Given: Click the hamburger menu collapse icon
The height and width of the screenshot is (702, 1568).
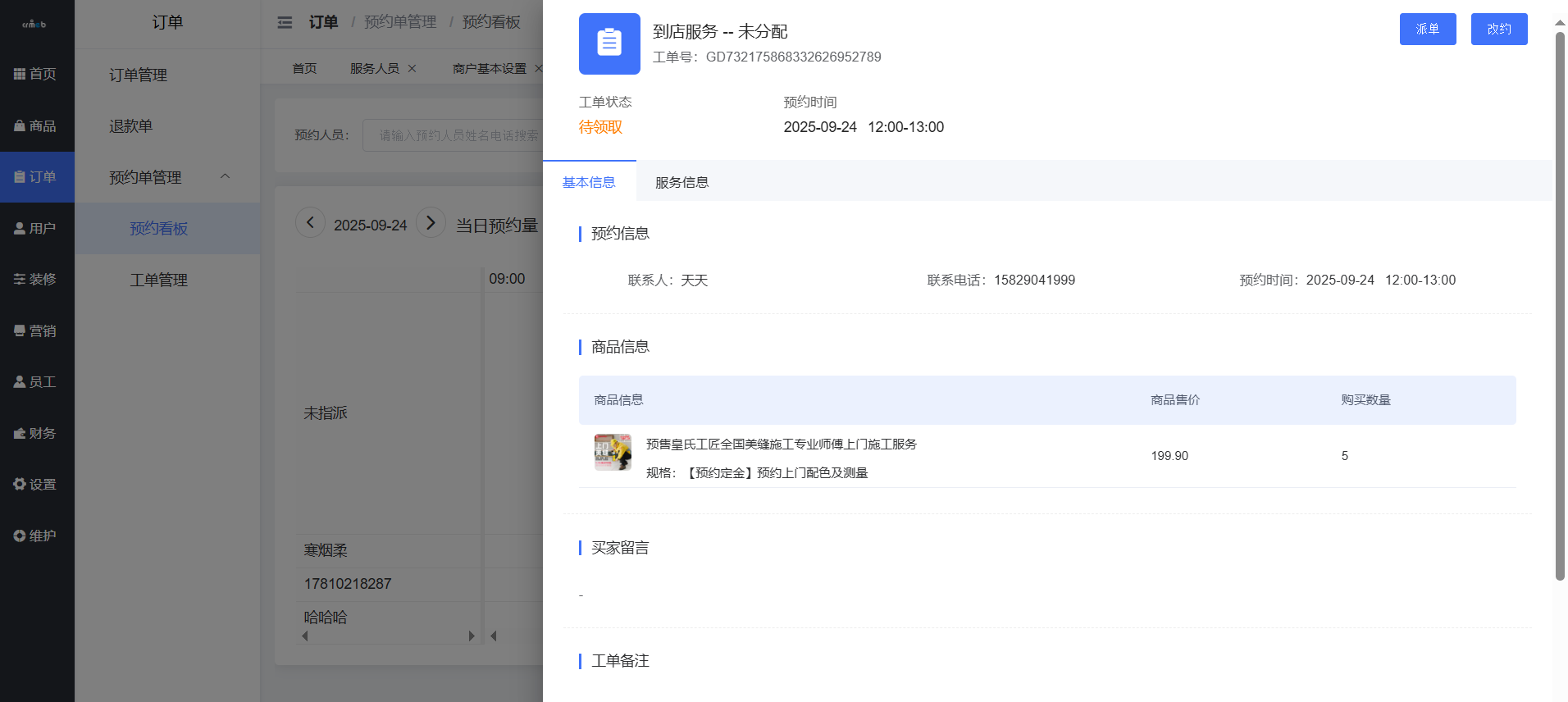Looking at the screenshot, I should click(x=285, y=22).
